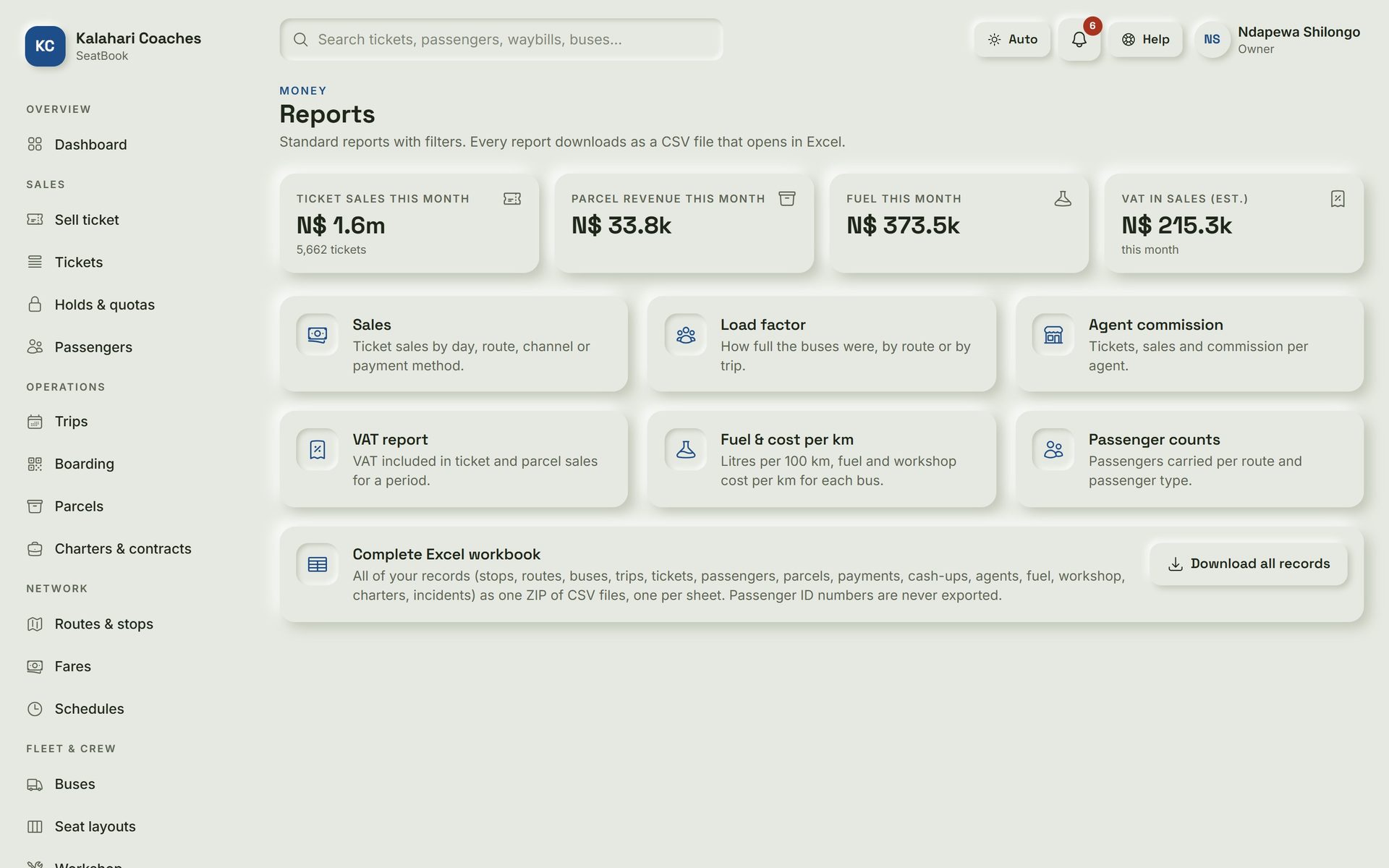Click the receipt icon in VAT In Sales card
Viewport: 1389px width, 868px height.
(1337, 199)
